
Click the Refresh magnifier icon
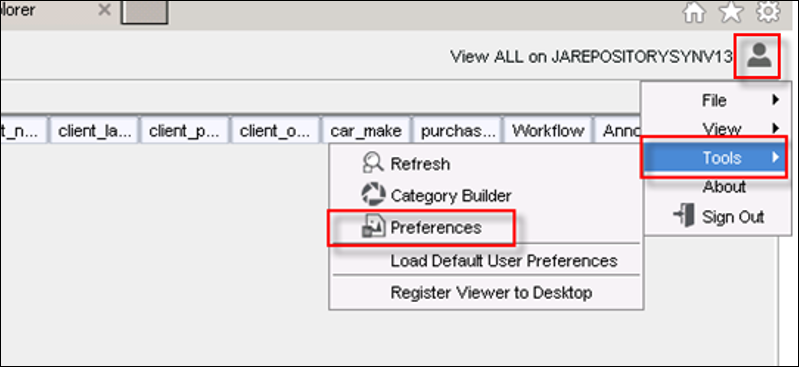click(x=372, y=164)
